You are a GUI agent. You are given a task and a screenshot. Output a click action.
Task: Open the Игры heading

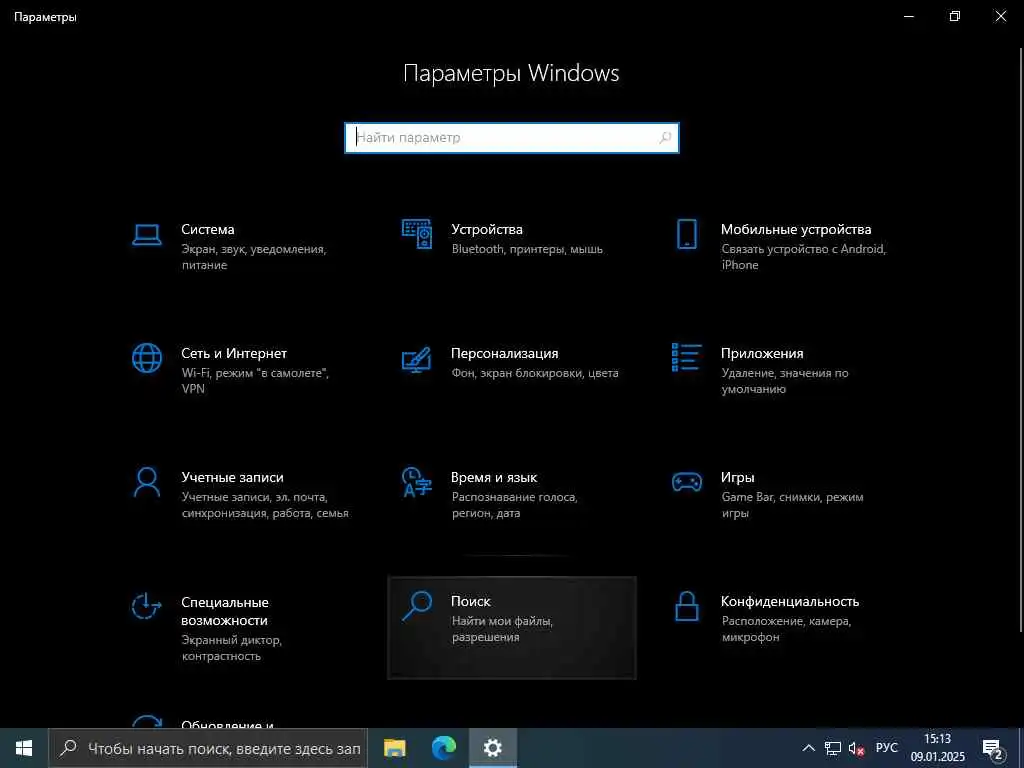coord(737,477)
